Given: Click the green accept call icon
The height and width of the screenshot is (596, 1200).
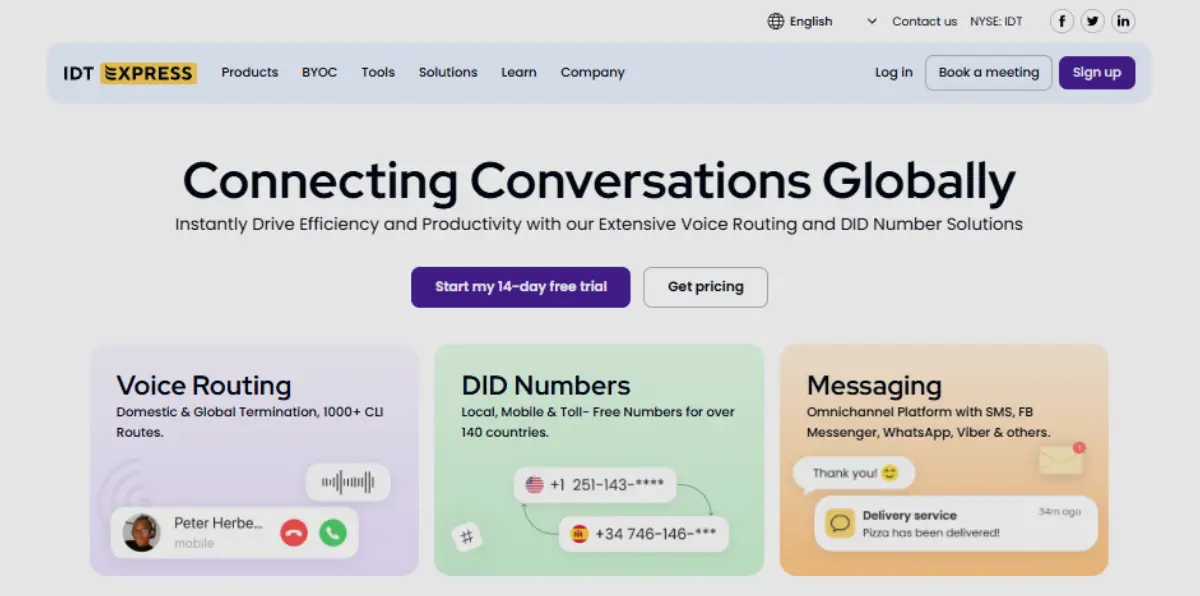Looking at the screenshot, I should (333, 533).
